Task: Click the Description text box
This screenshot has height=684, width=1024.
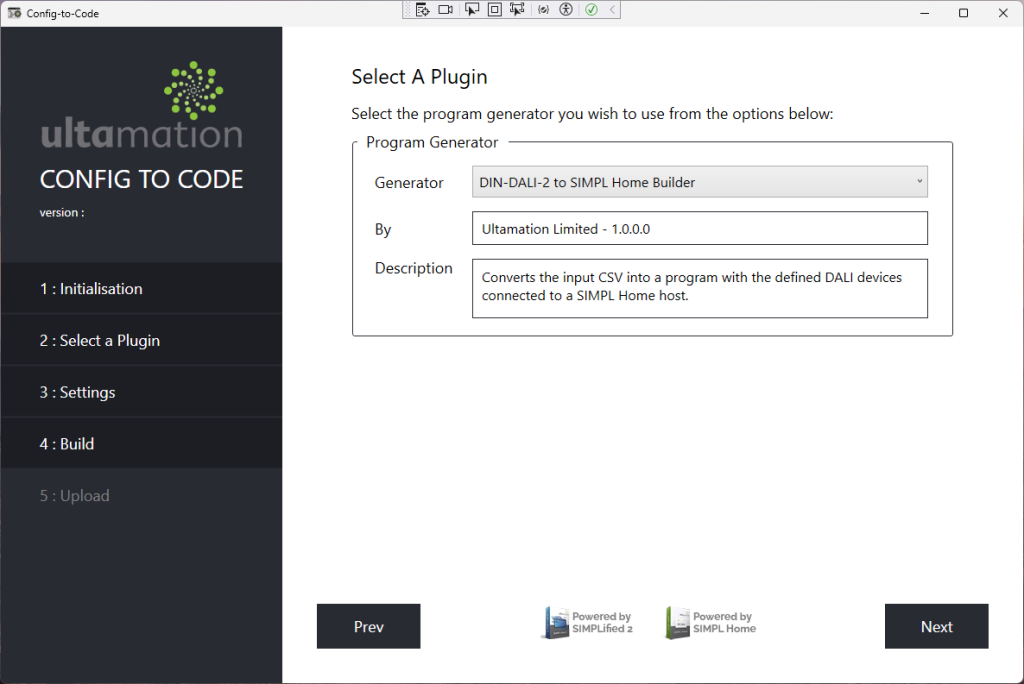Action: coord(699,288)
